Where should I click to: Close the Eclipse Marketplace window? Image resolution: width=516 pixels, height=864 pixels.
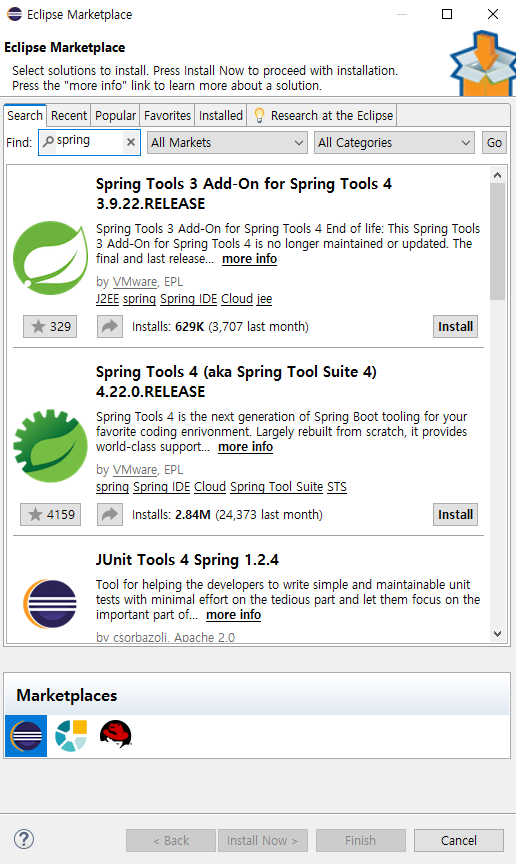[x=493, y=14]
